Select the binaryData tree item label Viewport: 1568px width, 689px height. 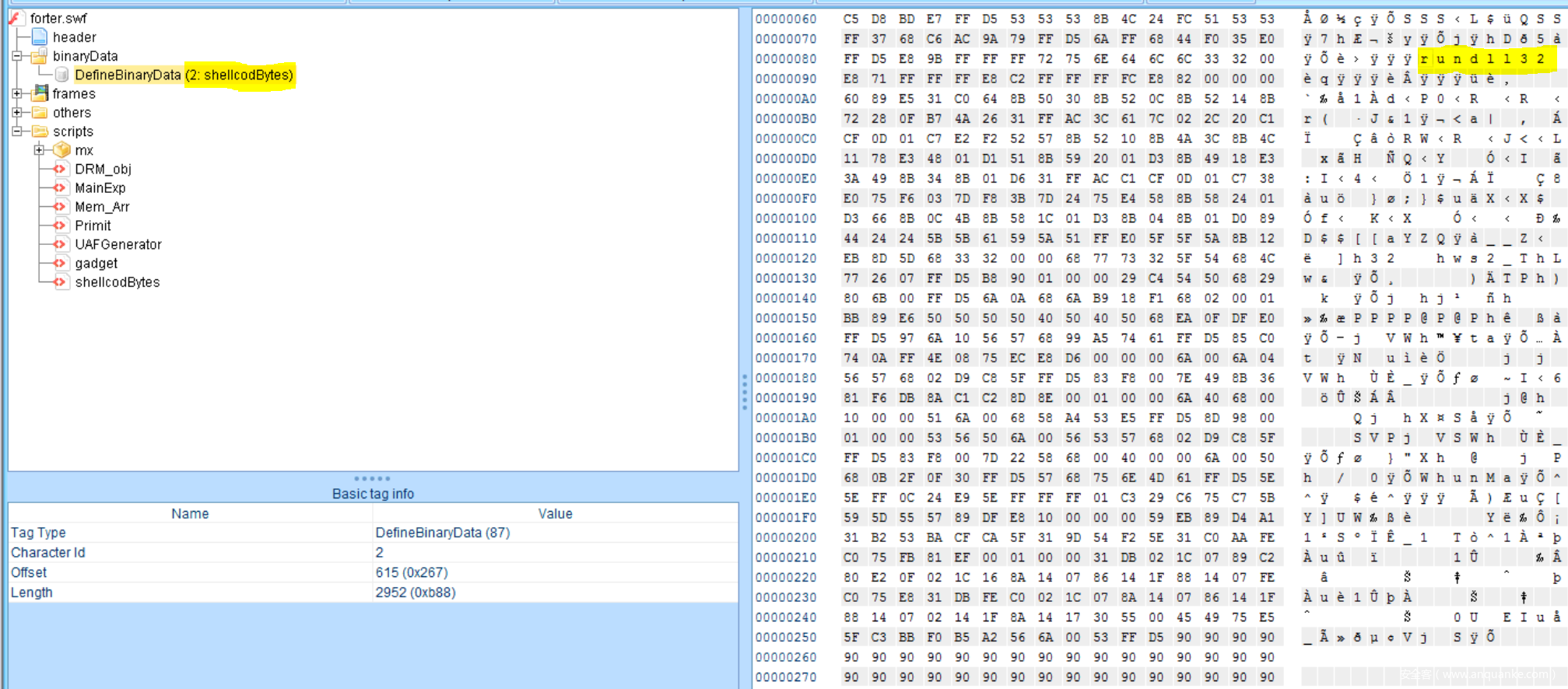[86, 56]
